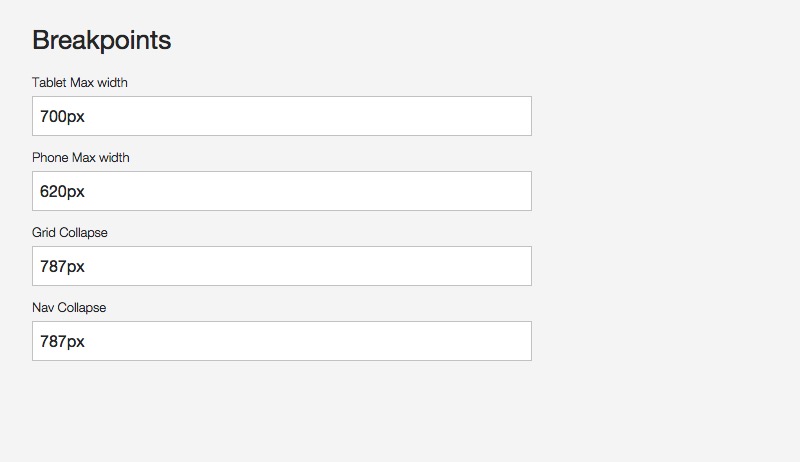The width and height of the screenshot is (800, 462).
Task: Activate the Nav Collapse text field
Action: [281, 341]
